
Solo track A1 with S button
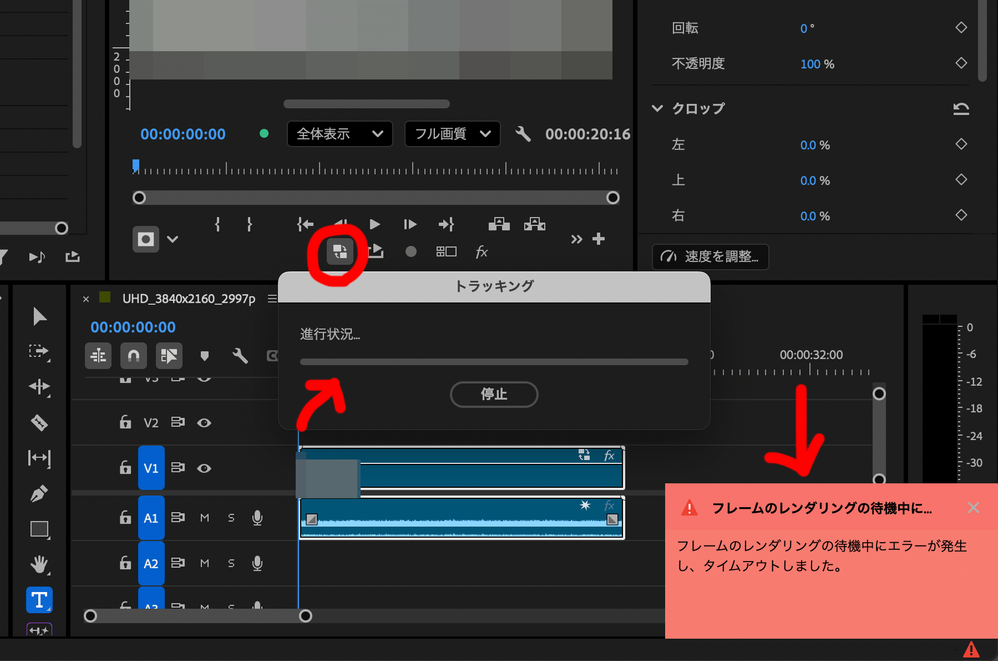[x=231, y=518]
